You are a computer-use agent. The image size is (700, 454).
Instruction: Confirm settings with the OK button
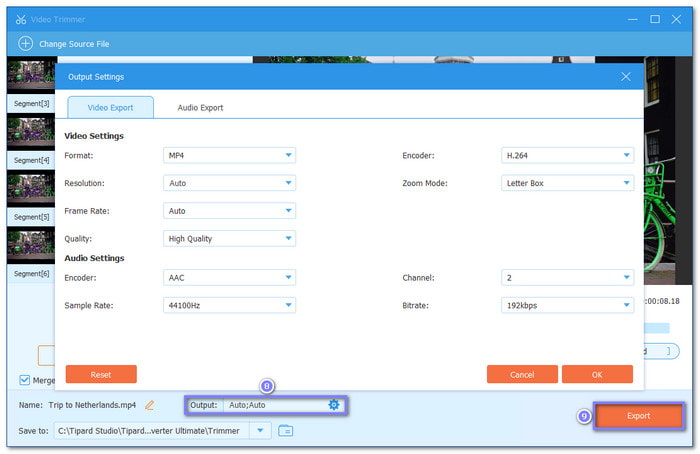[x=597, y=374]
